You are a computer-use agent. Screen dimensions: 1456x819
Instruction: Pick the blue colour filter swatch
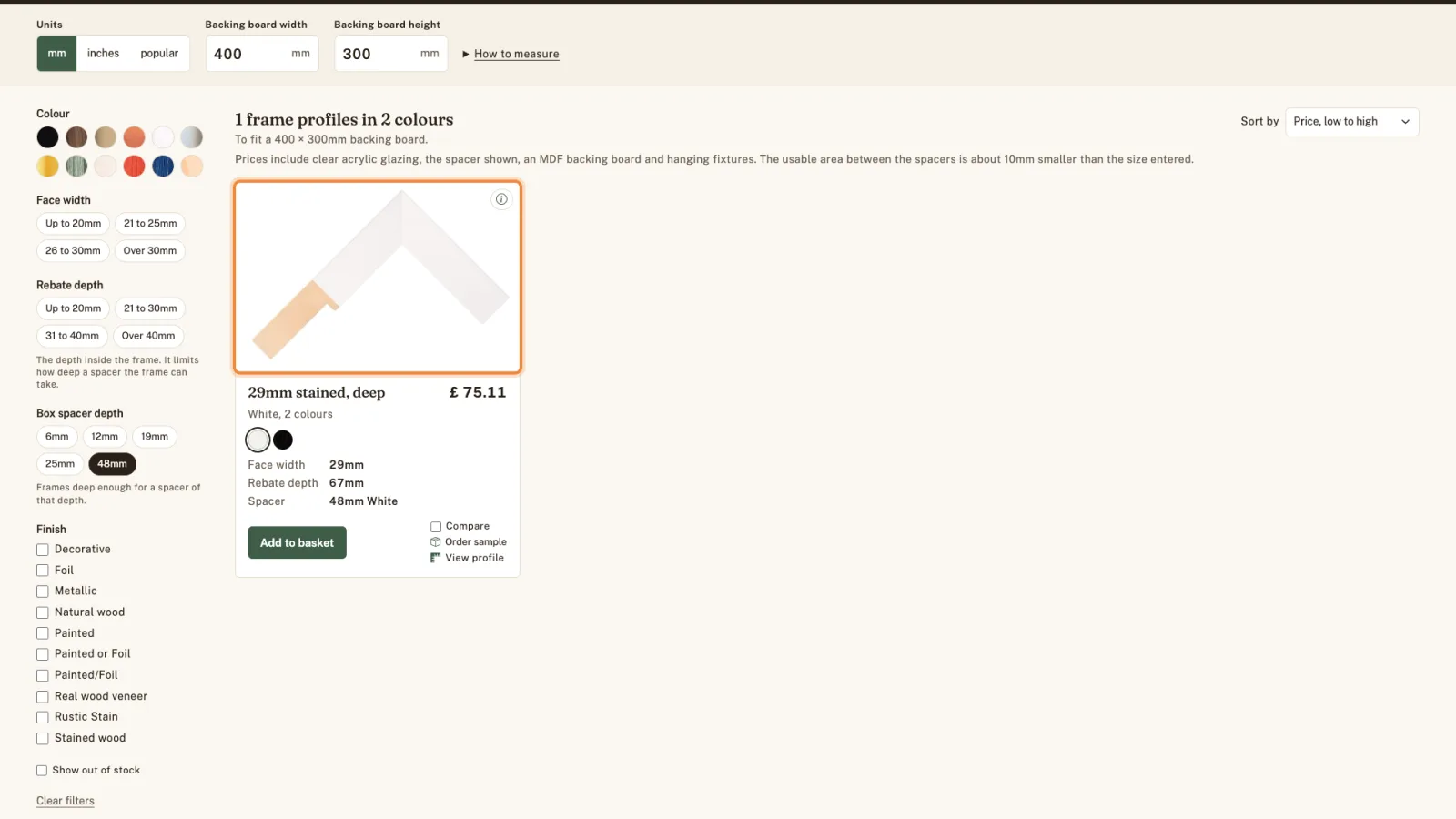(163, 167)
